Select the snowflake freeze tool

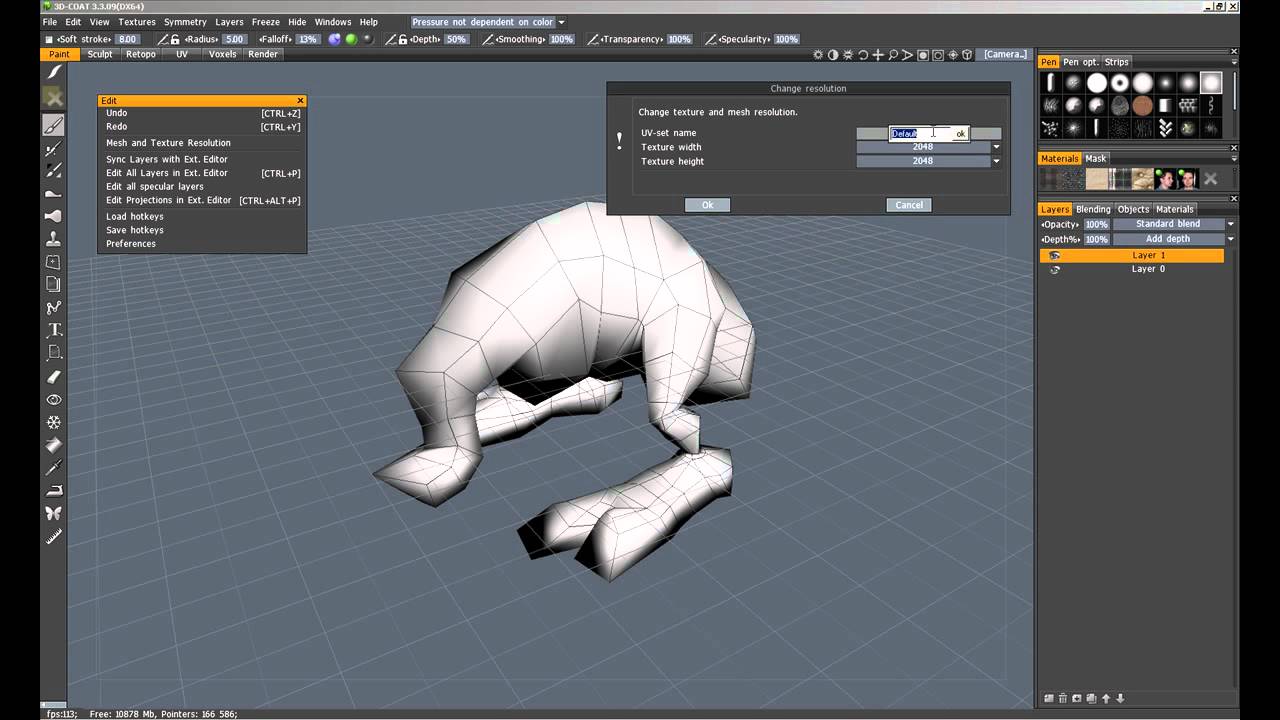pyautogui.click(x=54, y=423)
